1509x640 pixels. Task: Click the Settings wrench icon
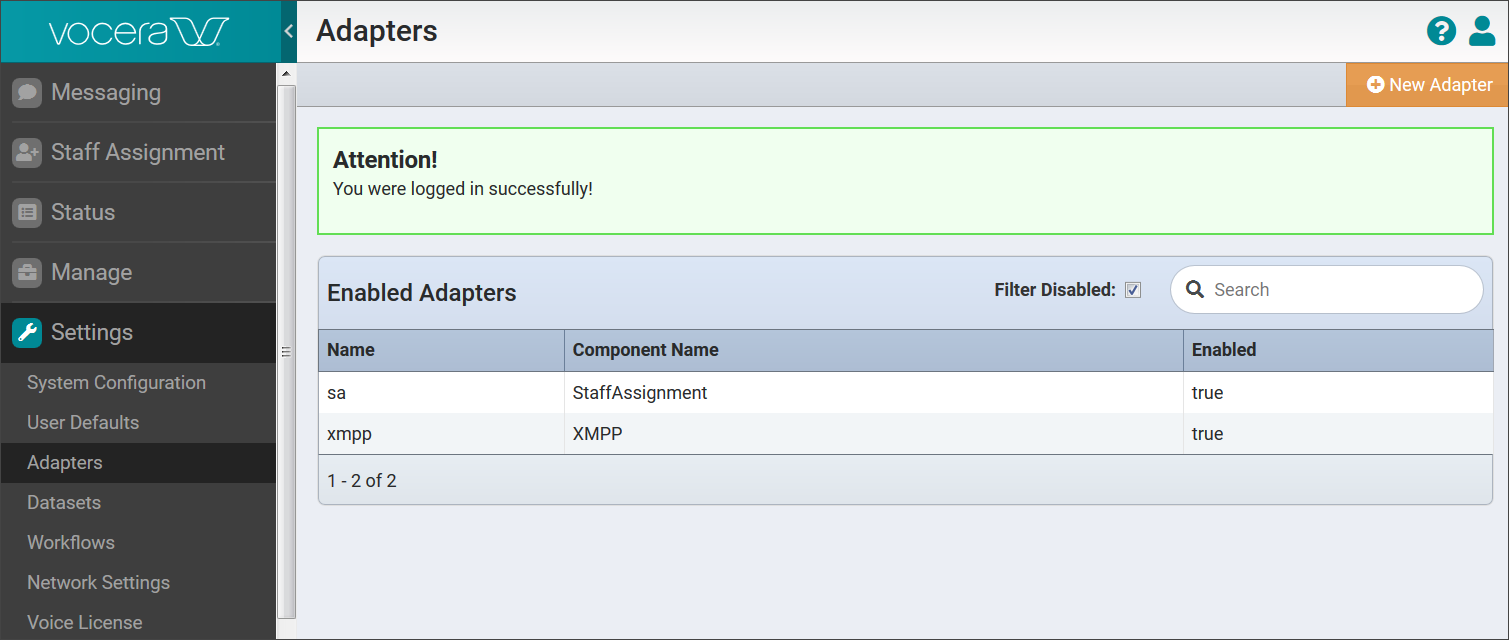coord(27,333)
